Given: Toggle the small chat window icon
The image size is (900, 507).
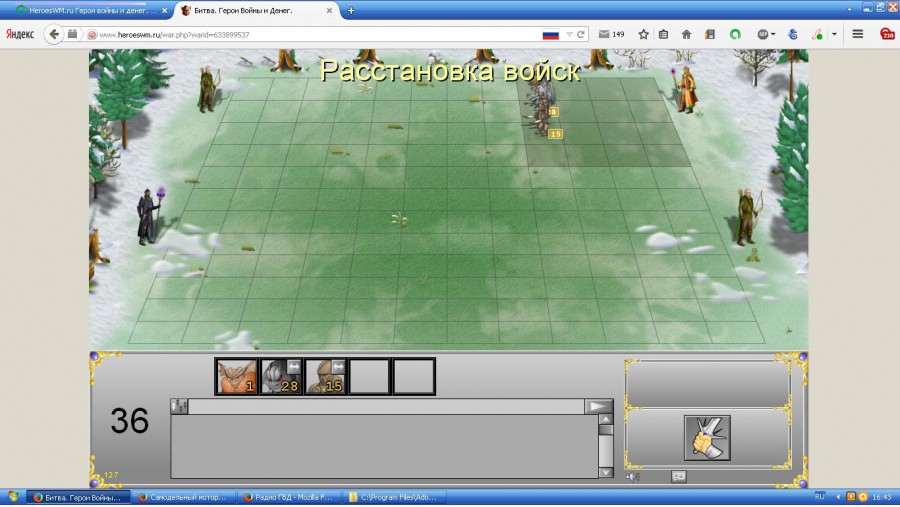Looking at the screenshot, I should (678, 477).
